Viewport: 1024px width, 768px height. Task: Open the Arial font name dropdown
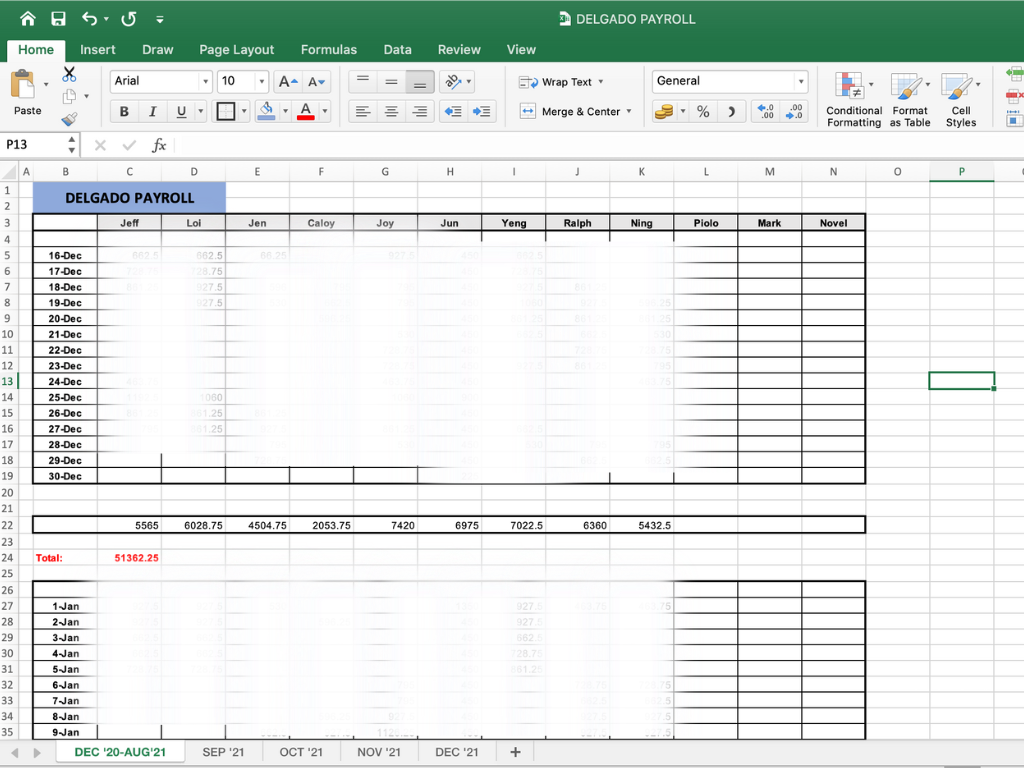205,82
